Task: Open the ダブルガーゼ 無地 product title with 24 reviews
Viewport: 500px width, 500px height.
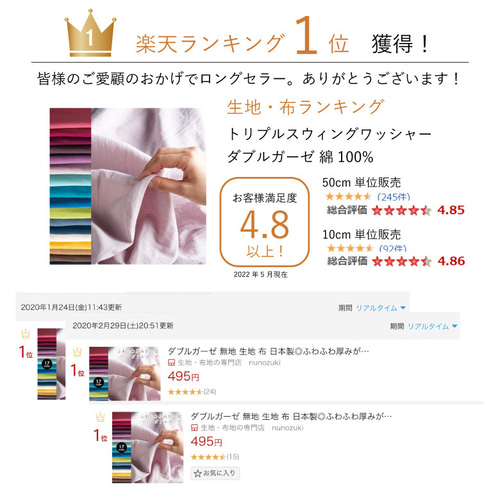Action: pos(268,351)
